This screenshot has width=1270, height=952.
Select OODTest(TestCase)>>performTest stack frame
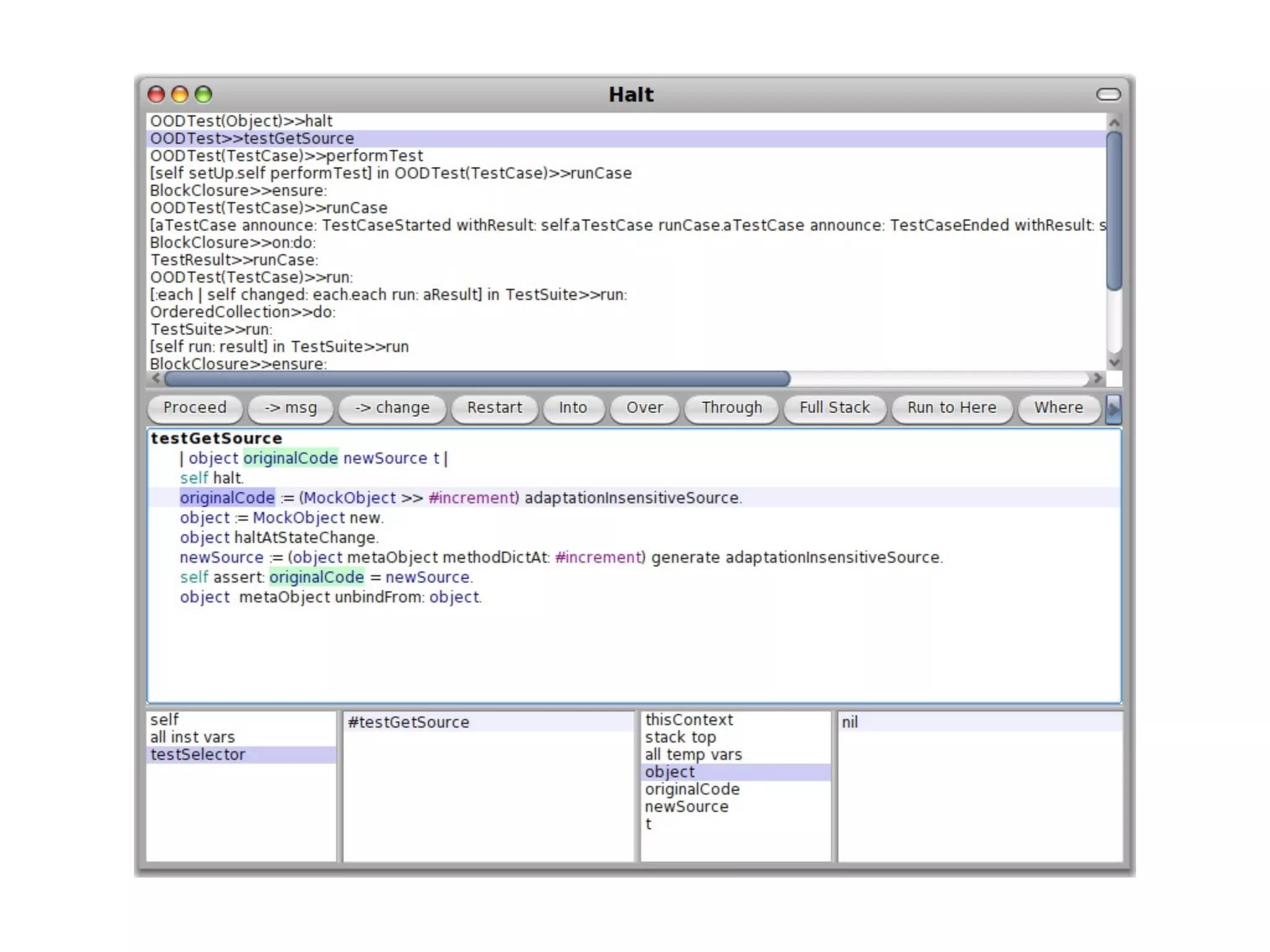coord(286,156)
